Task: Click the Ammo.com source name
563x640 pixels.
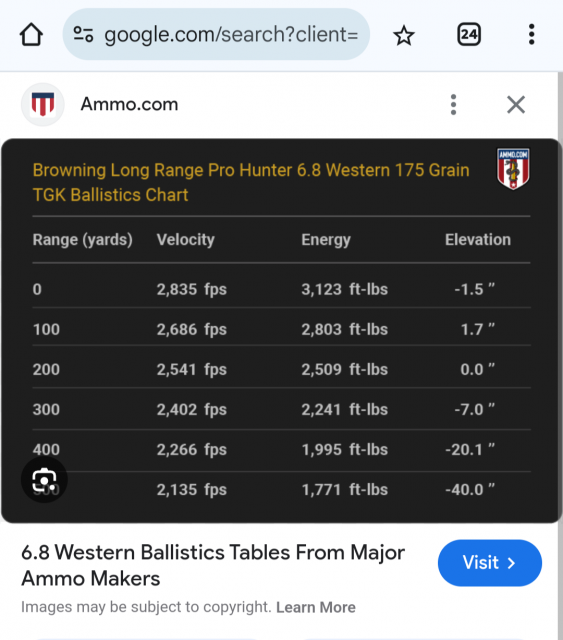Action: pos(129,104)
